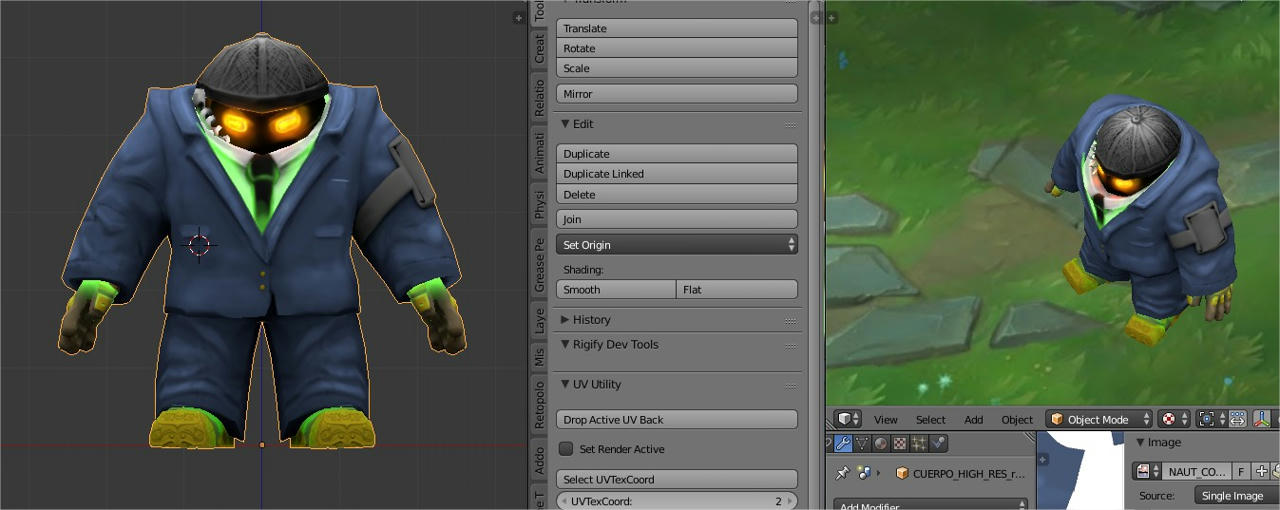This screenshot has width=1280, height=510.
Task: Open the Add menu in 3D header
Action: click(x=973, y=420)
